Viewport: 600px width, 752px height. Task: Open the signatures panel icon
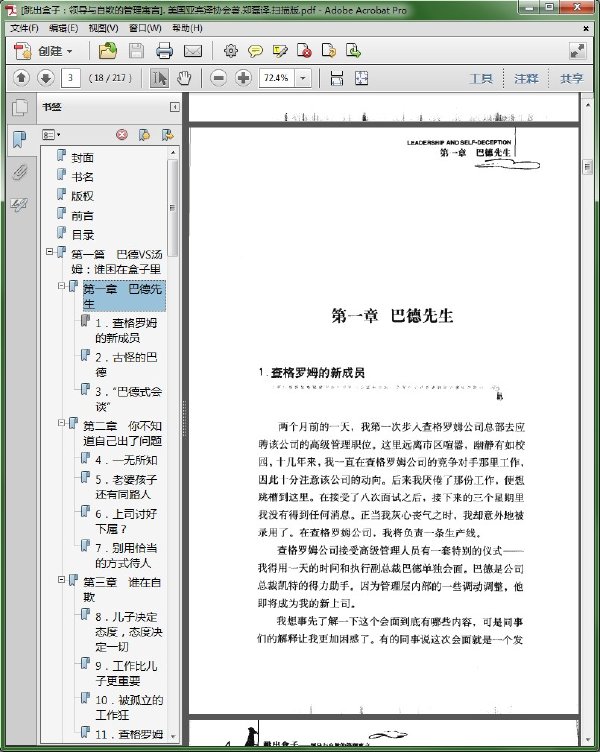tap(19, 205)
